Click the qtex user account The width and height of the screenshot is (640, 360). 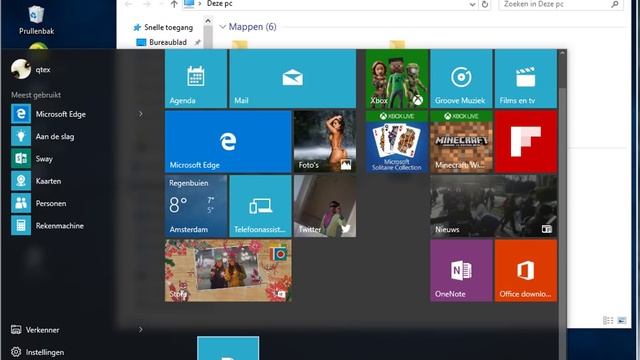tap(31, 69)
